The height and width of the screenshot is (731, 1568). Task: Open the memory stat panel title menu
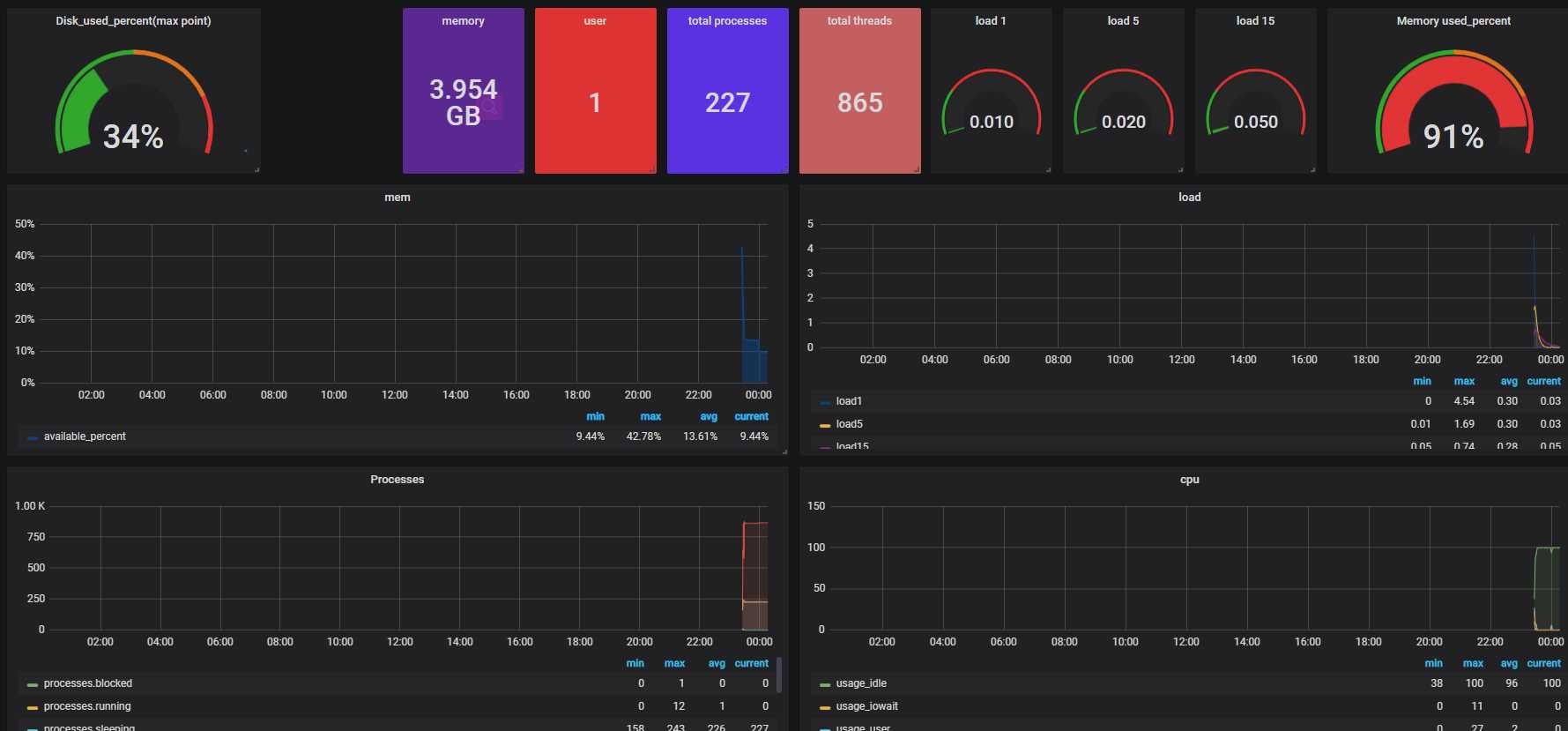click(x=464, y=20)
